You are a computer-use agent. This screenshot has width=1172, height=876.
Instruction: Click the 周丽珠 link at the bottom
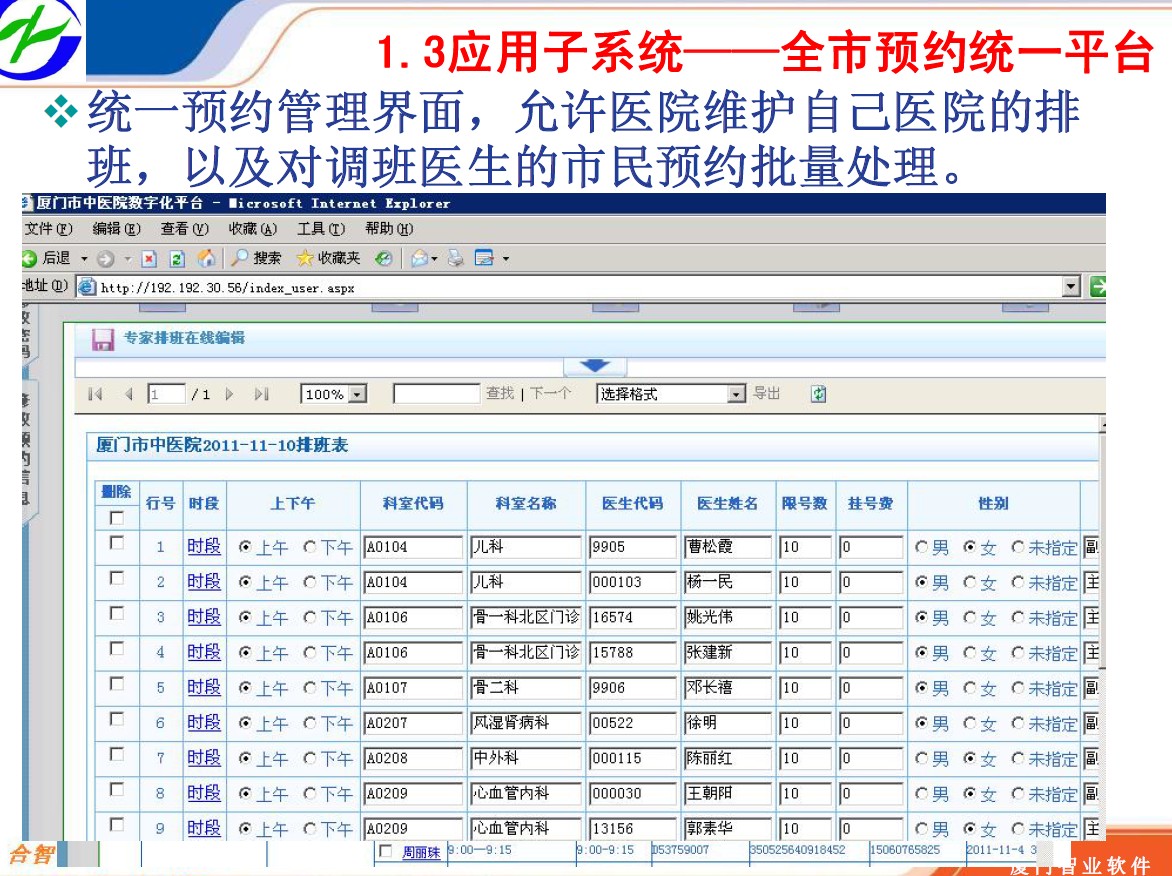coord(421,853)
